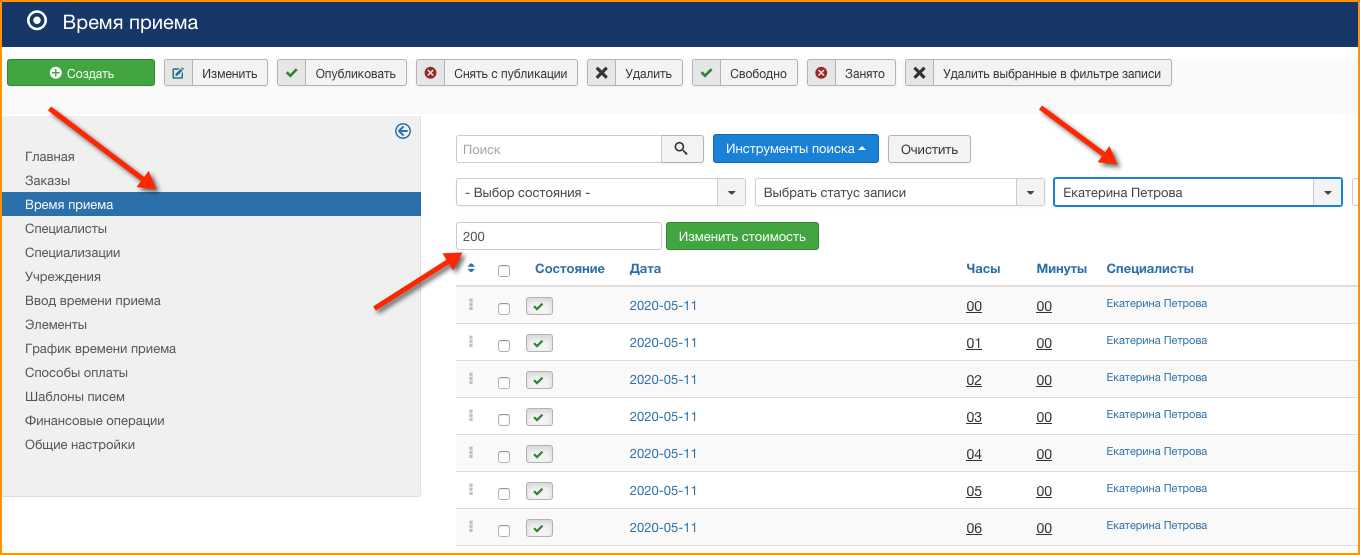1360x555 pixels.
Task: Click the green status checkmark for hour 00
Action: click(x=539, y=307)
